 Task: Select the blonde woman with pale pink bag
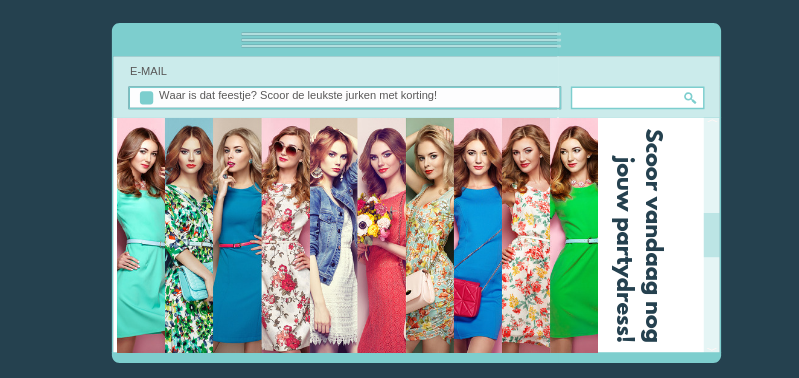(x=430, y=235)
